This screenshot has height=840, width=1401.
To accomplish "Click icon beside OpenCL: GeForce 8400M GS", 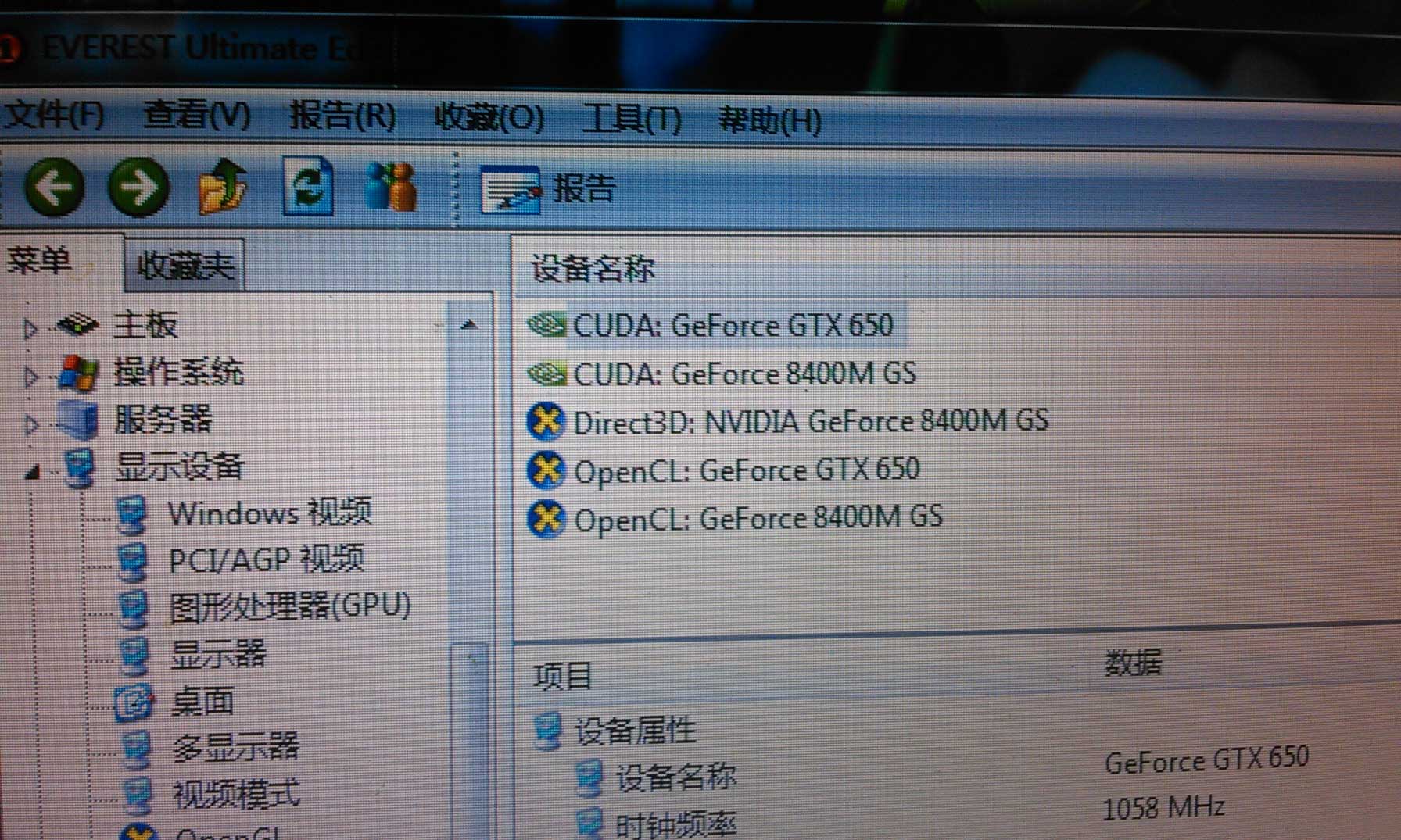I will tap(545, 519).
